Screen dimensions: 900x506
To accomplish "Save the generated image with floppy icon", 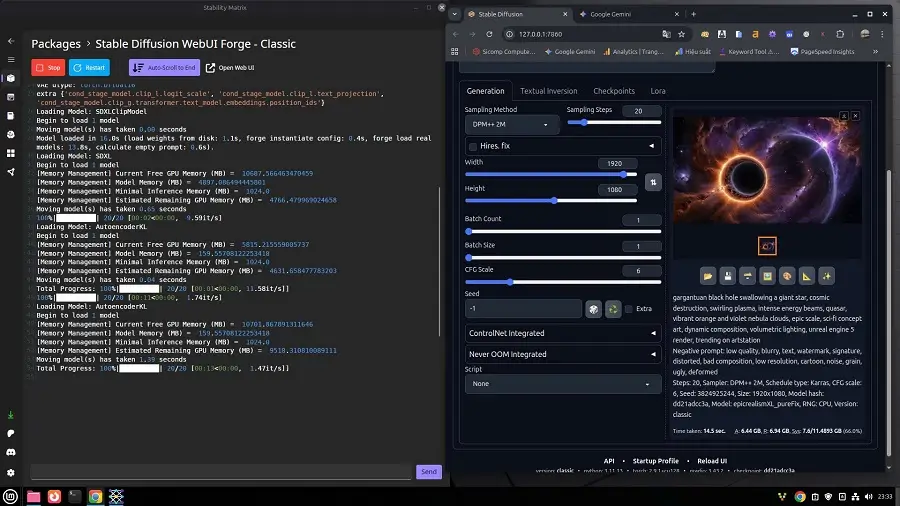I will point(728,276).
